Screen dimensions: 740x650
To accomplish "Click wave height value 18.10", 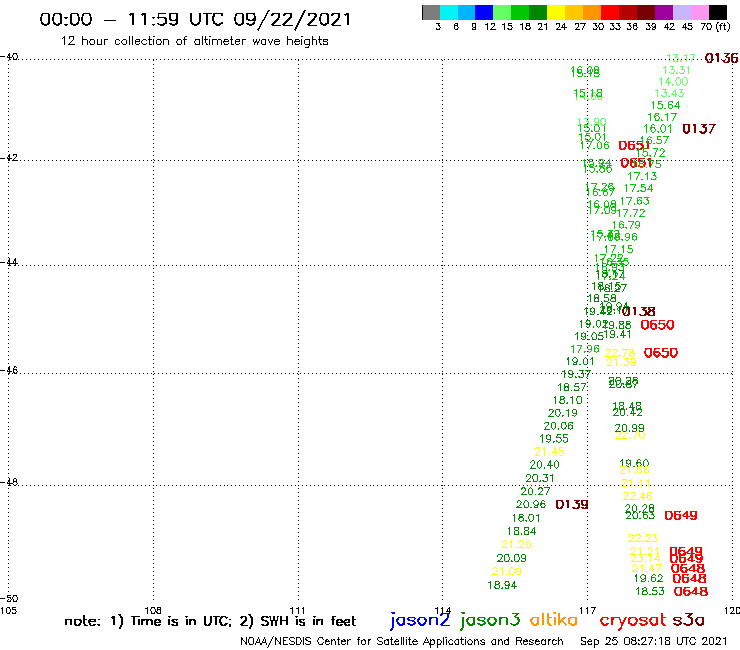I will pyautogui.click(x=568, y=400).
